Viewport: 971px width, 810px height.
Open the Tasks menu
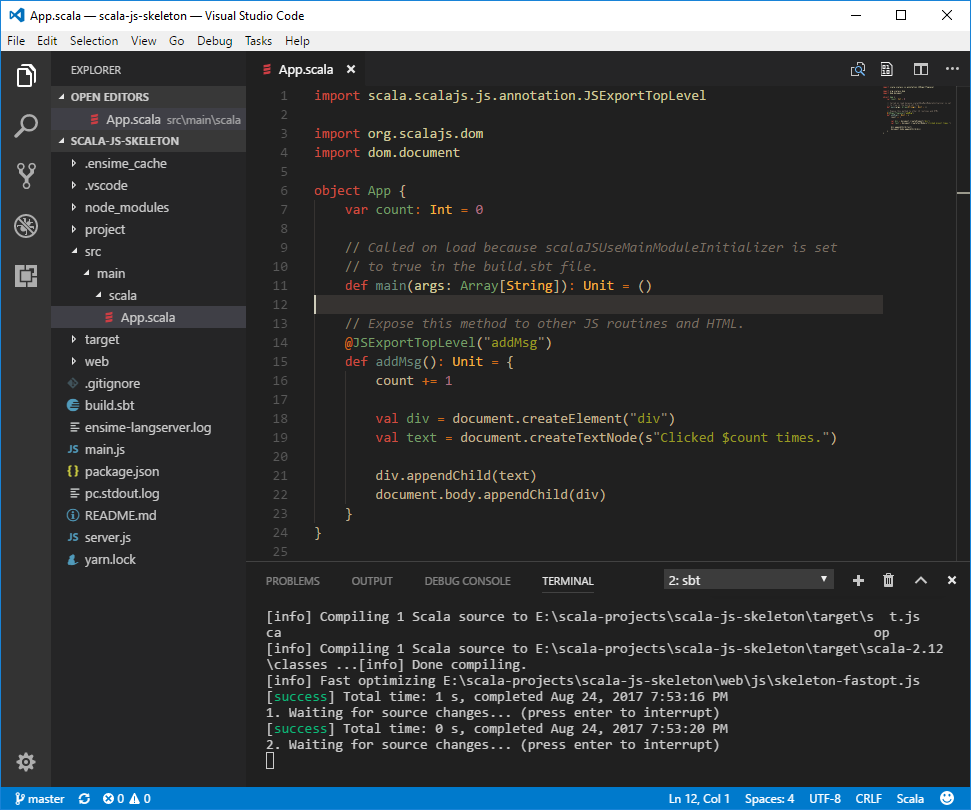pos(258,41)
